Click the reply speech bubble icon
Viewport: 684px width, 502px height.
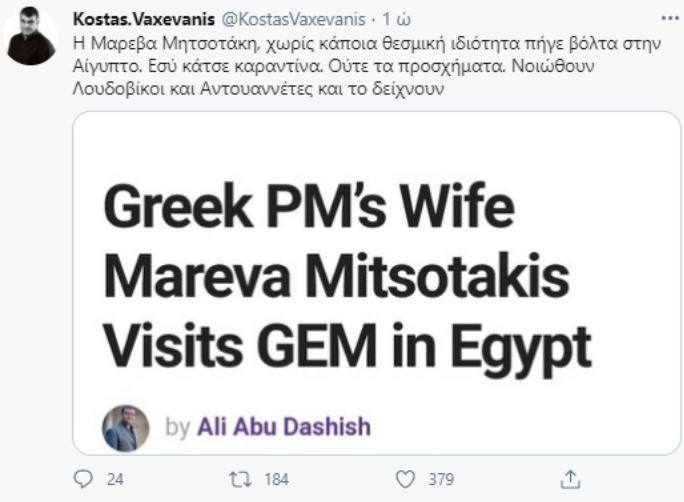83,479
